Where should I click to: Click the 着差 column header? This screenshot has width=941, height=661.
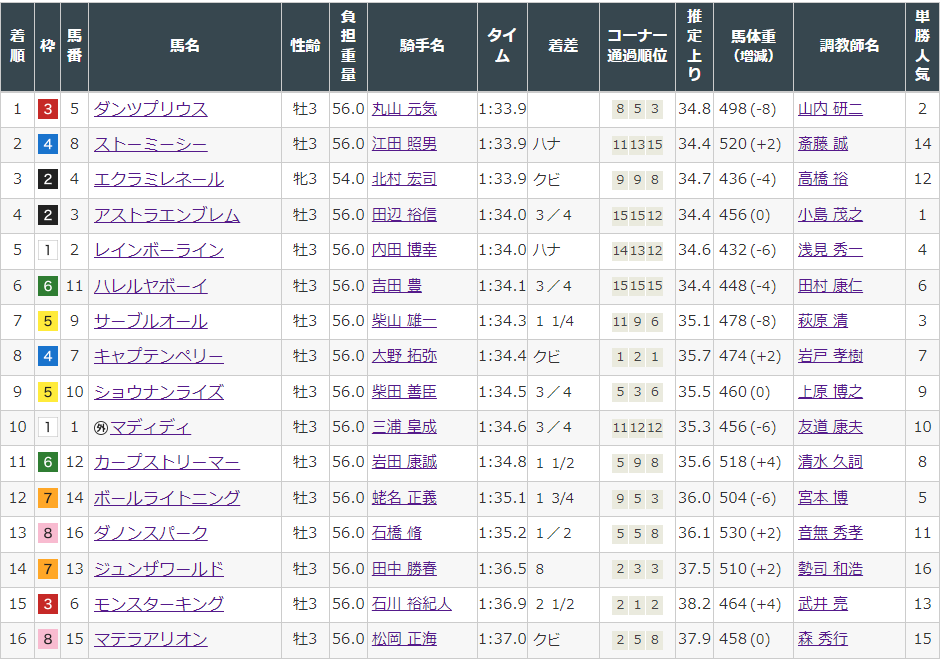pyautogui.click(x=563, y=46)
